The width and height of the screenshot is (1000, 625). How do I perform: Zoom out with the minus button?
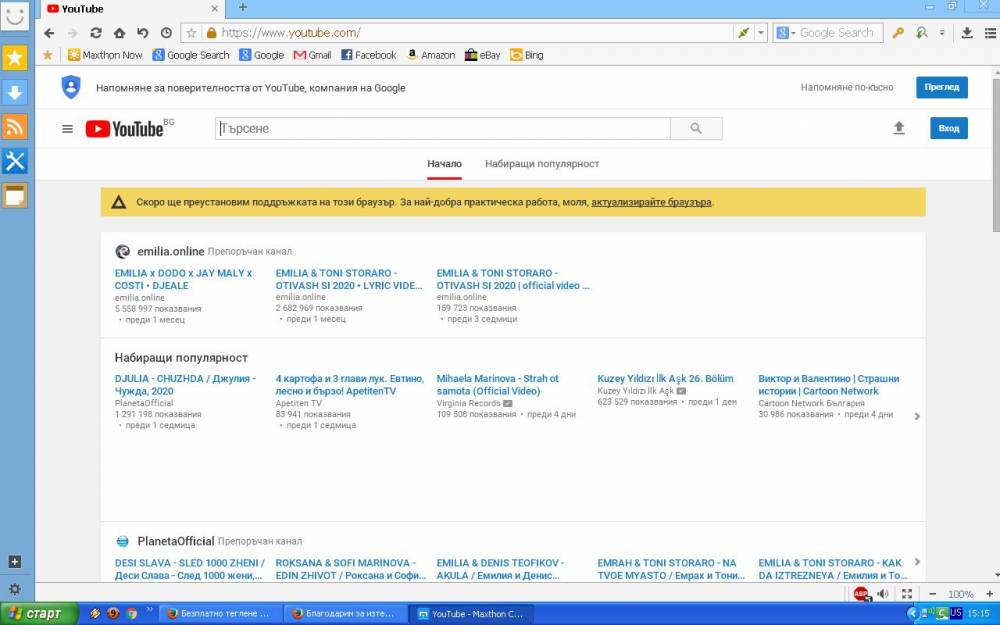coord(932,594)
